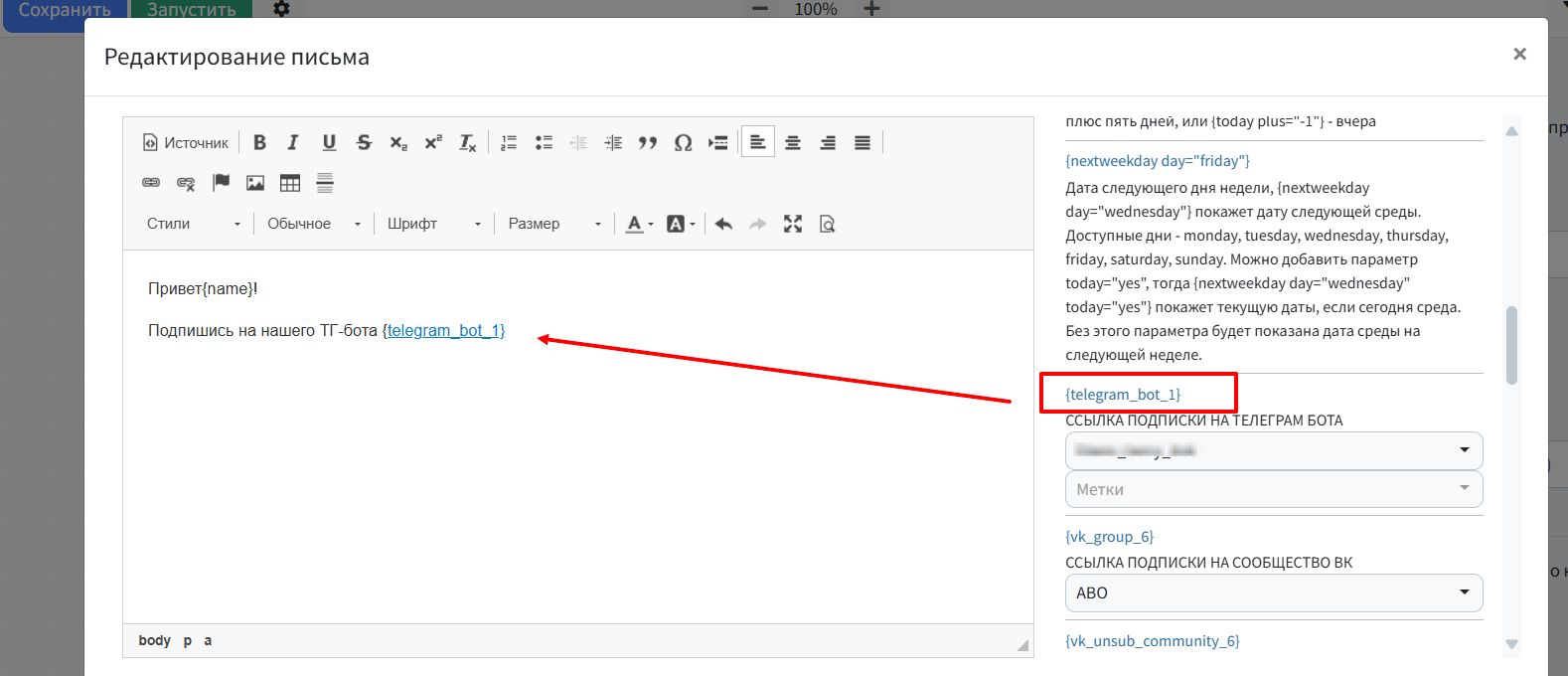The image size is (1568, 676).
Task: Insert {vk_group_6} variable
Action: [x=1109, y=536]
